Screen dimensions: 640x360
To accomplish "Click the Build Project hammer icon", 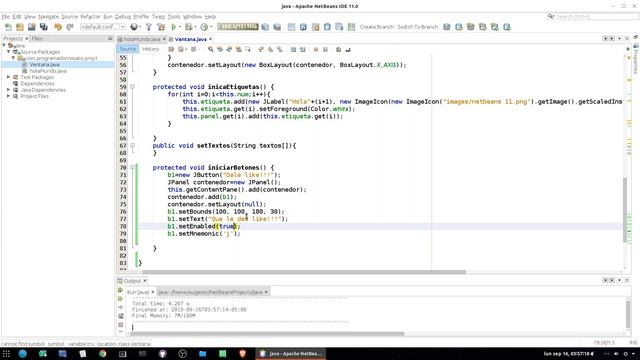I will [x=149, y=27].
